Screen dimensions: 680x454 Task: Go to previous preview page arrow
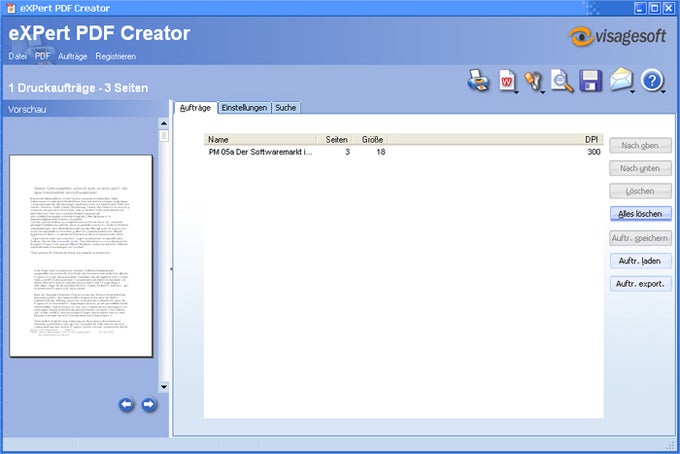[126, 405]
